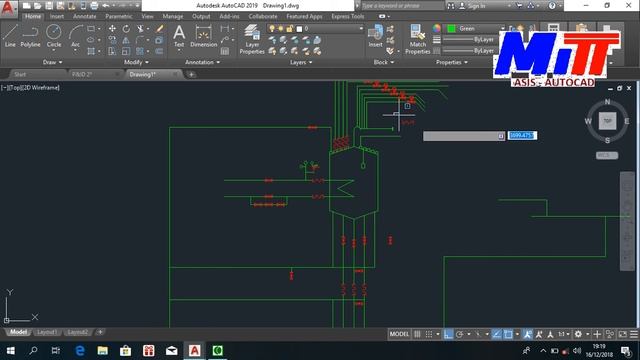Screen dimensions: 640x360
Task: Click the TOP face of the ViewCube
Action: click(x=607, y=121)
